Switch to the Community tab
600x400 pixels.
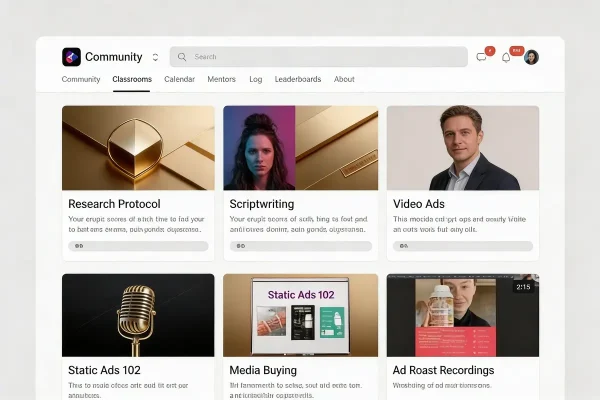(x=81, y=79)
